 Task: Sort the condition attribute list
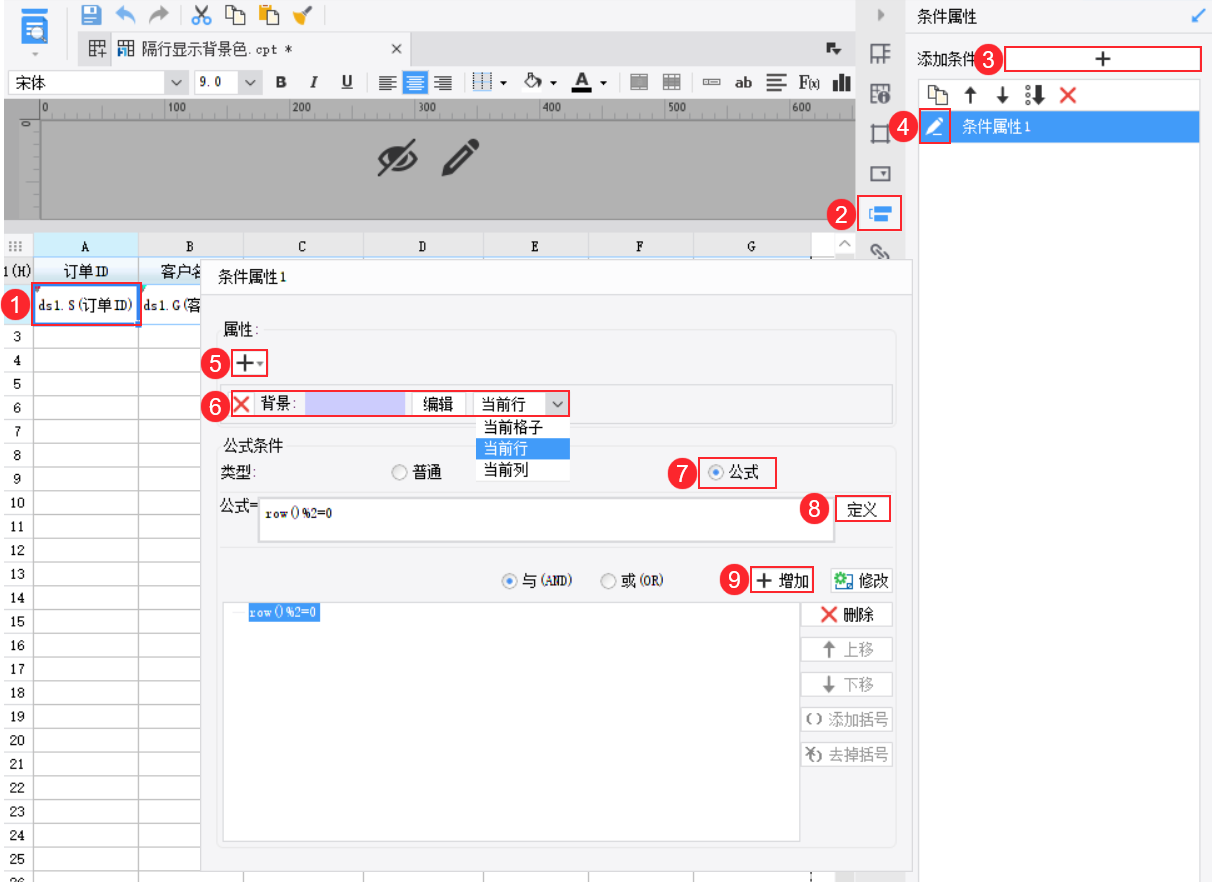coord(1035,95)
